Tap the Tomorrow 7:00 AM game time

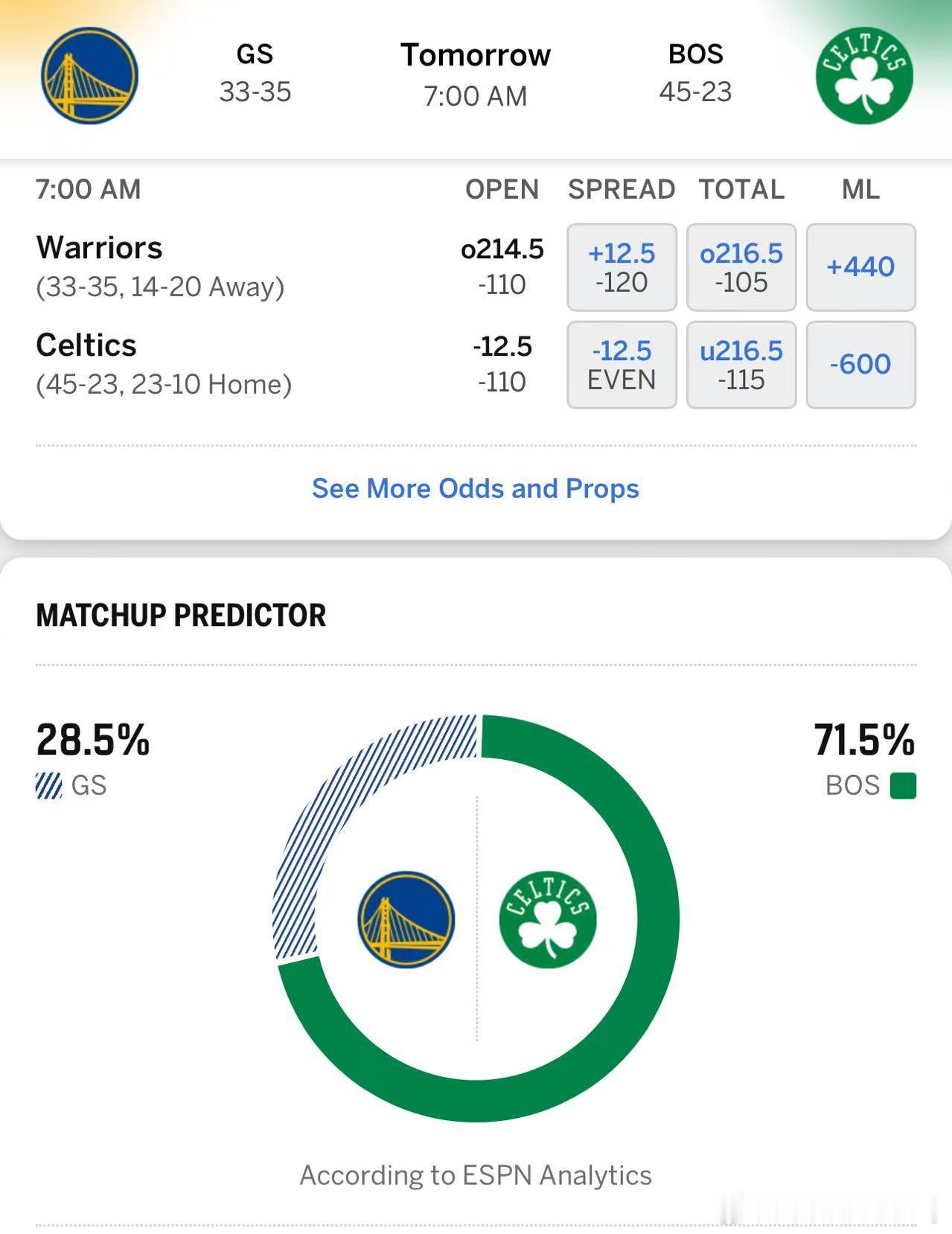pos(476,74)
